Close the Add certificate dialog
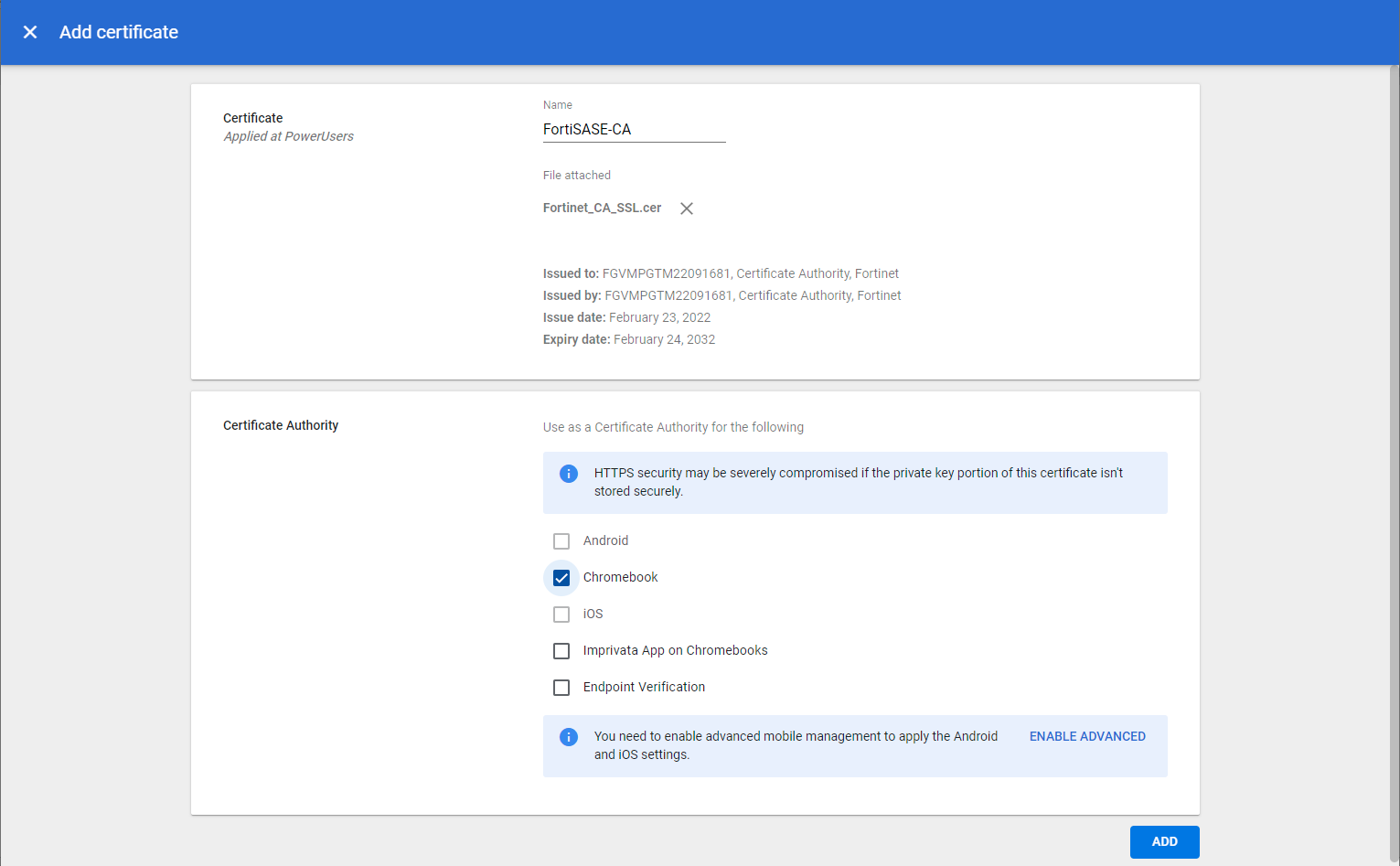This screenshot has width=1400, height=866. coord(30,32)
